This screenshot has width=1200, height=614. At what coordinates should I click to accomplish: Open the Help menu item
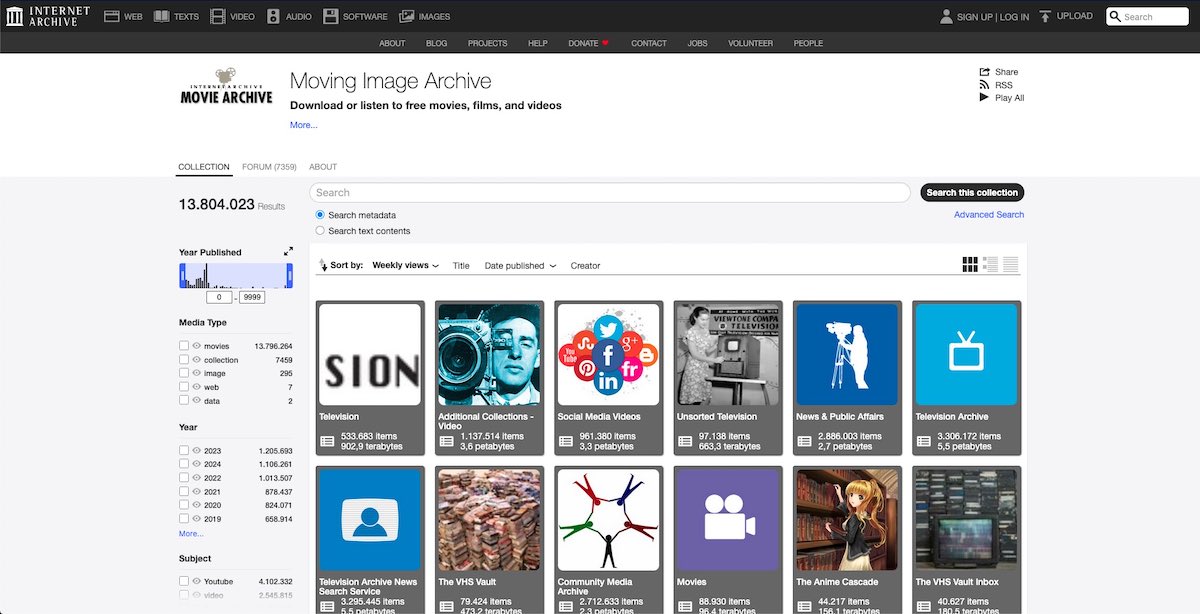[x=538, y=43]
